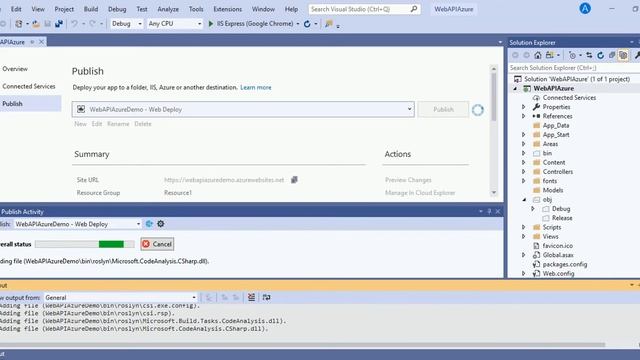Open the Debug configuration dropdown

pos(127,24)
